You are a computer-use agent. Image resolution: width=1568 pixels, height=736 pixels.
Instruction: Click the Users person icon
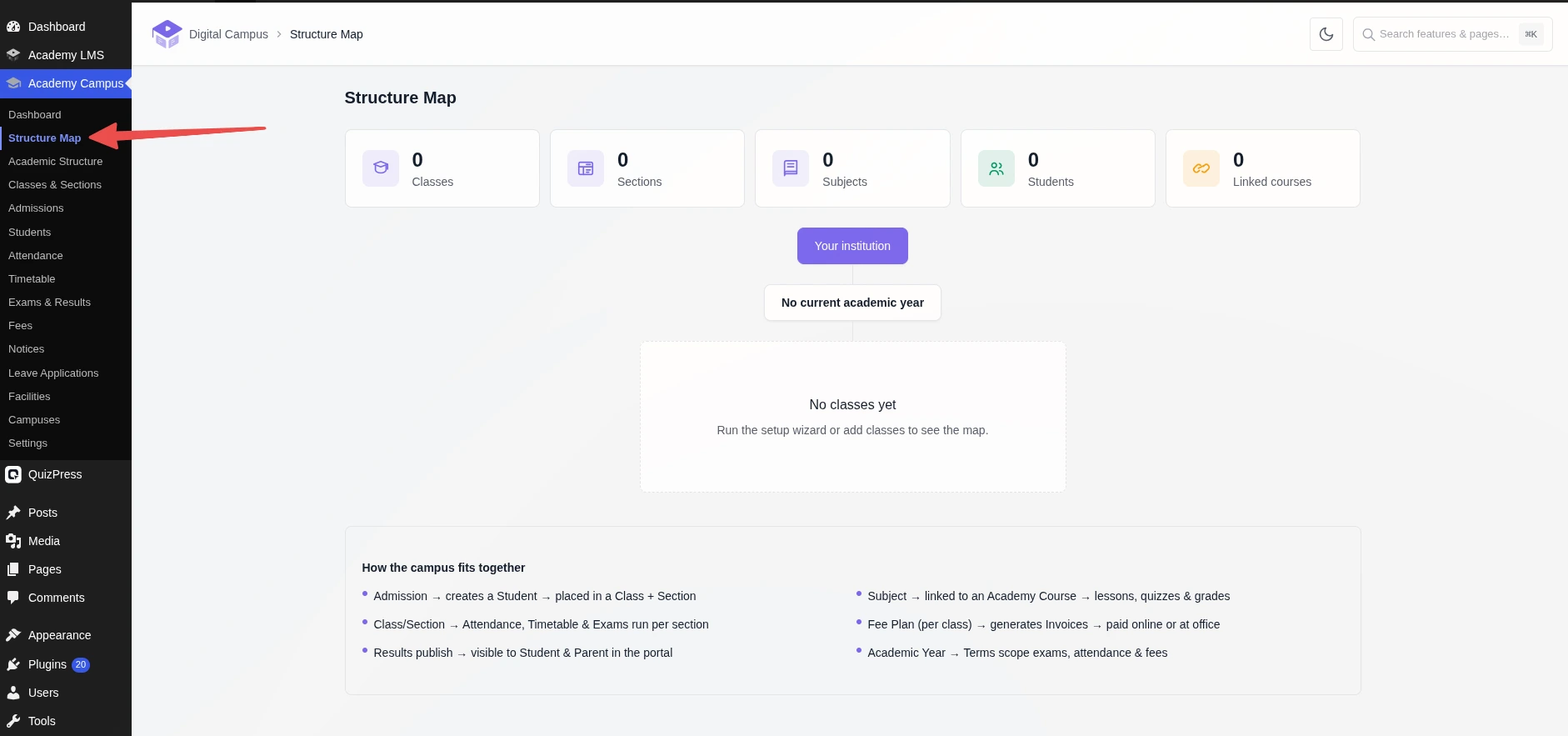(13, 693)
